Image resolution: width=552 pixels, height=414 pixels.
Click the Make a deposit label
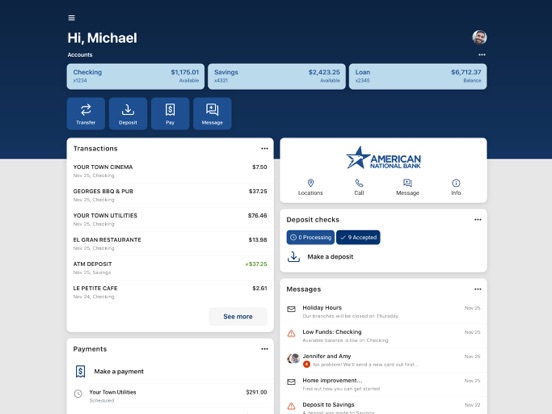[x=330, y=257]
